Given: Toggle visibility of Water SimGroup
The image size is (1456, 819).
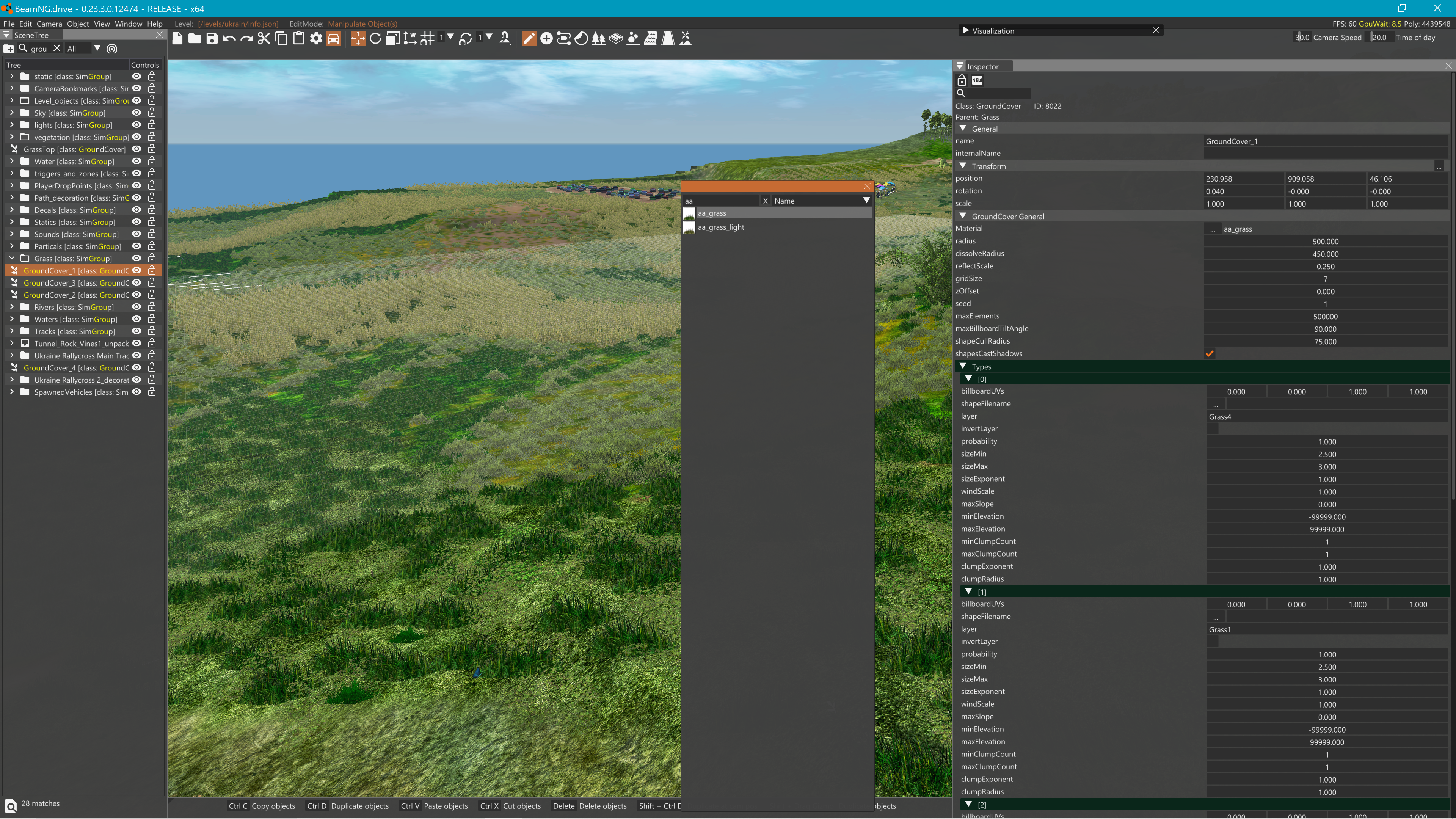Looking at the screenshot, I should [x=136, y=162].
